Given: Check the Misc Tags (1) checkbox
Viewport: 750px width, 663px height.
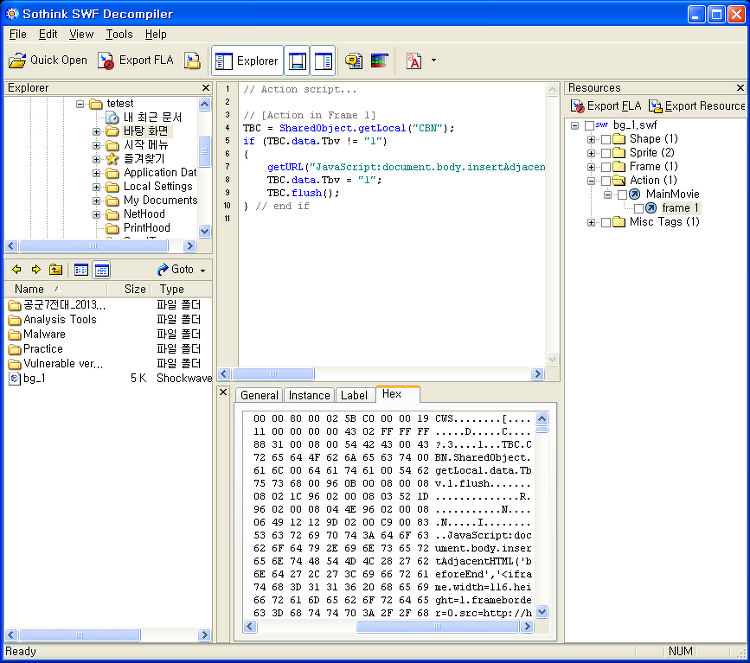Looking at the screenshot, I should coord(606,223).
